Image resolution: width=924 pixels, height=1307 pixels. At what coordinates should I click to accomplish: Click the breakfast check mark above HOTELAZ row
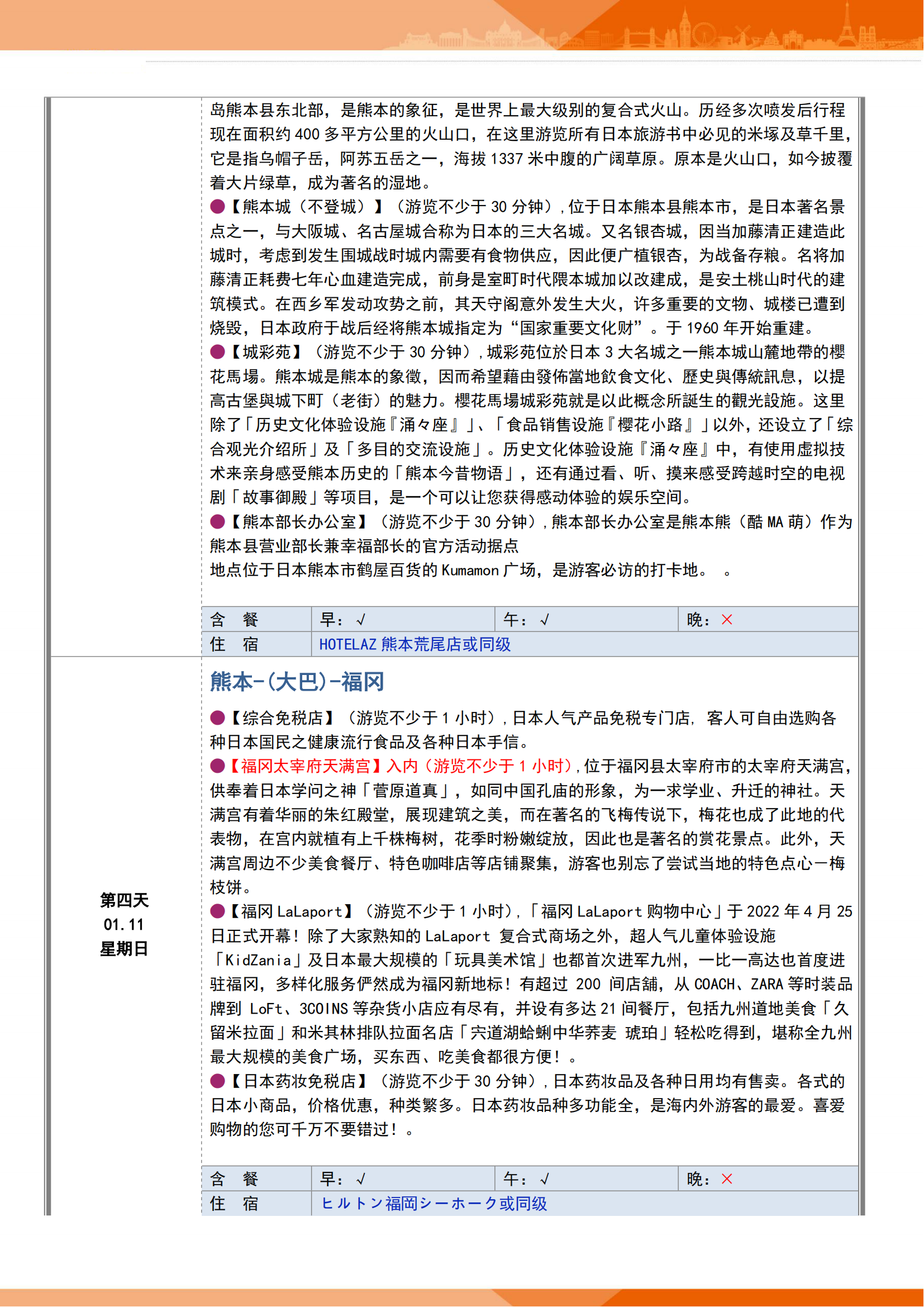pyautogui.click(x=361, y=620)
